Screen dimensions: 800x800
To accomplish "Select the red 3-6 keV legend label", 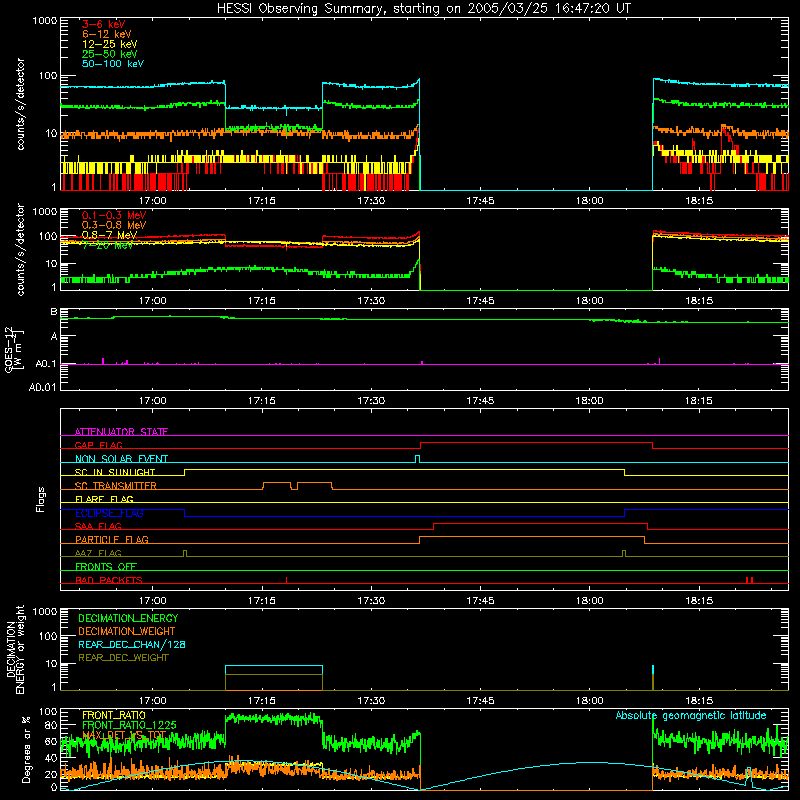I will tap(103, 24).
